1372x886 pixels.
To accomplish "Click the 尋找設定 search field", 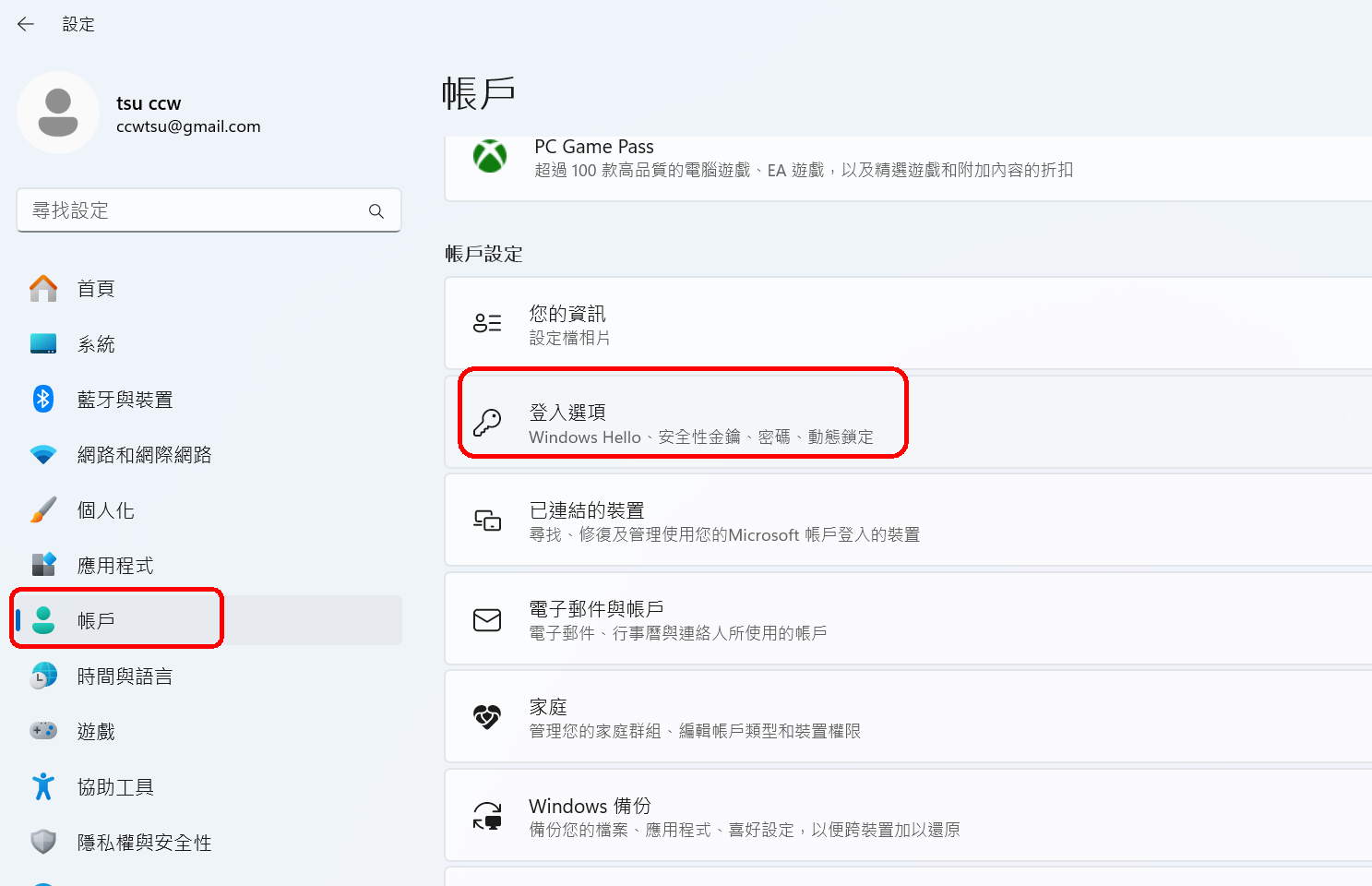I will pyautogui.click(x=194, y=211).
